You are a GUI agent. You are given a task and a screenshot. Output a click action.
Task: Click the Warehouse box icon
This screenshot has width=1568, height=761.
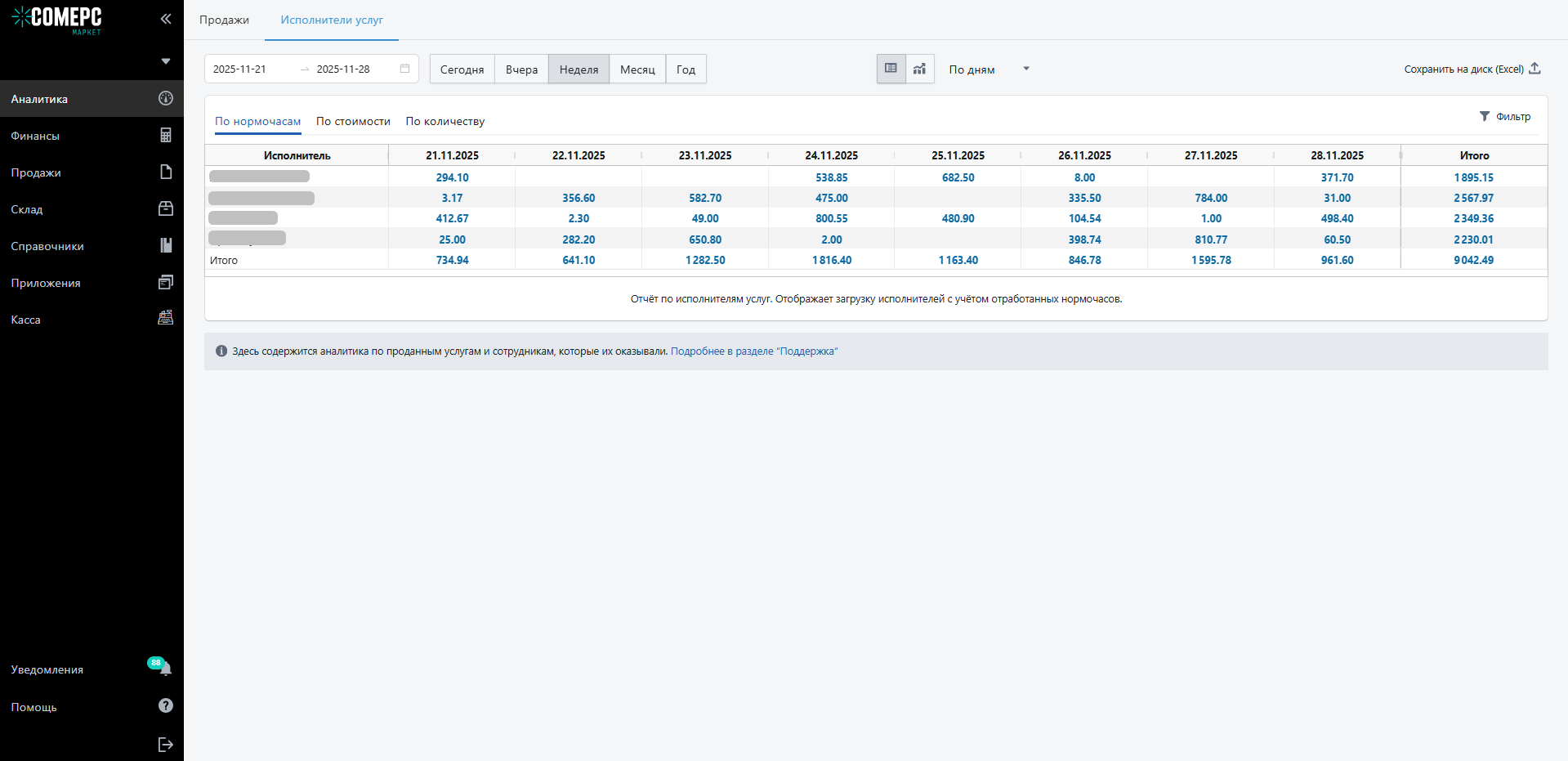point(166,209)
